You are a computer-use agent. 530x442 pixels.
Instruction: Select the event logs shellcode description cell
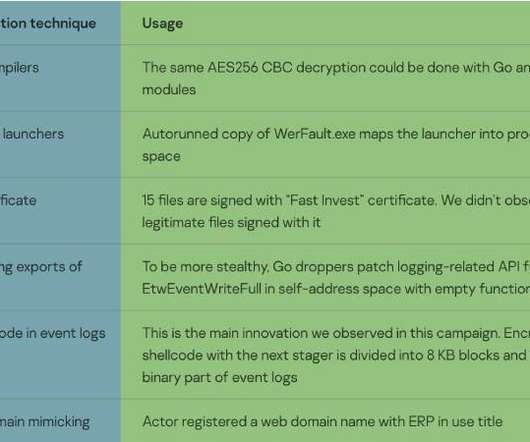(325, 354)
